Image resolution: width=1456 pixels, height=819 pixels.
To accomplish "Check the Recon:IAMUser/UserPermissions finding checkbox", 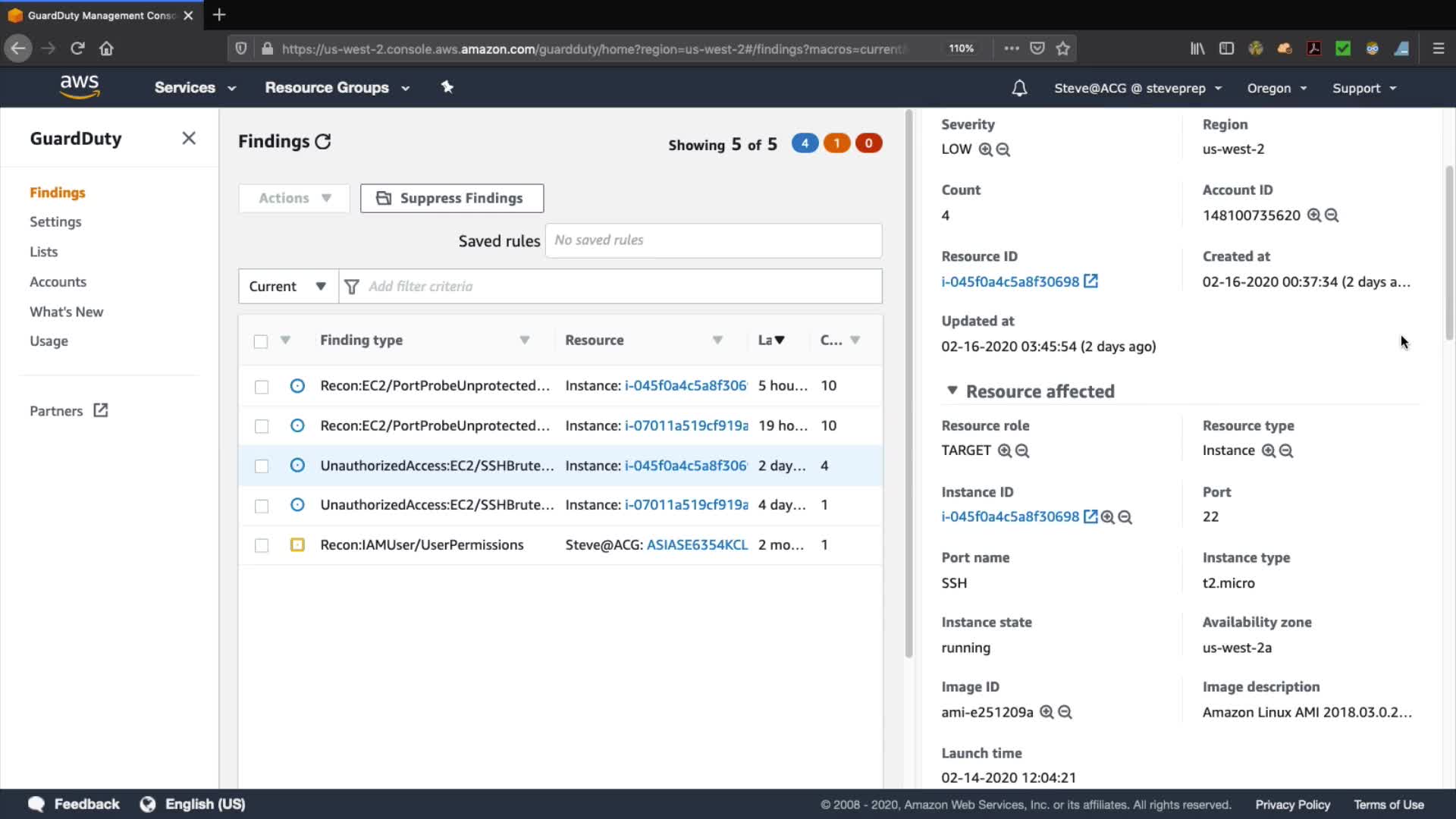I will [262, 545].
